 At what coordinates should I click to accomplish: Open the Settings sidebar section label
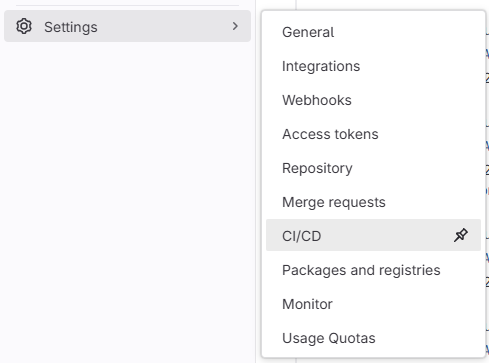71,27
